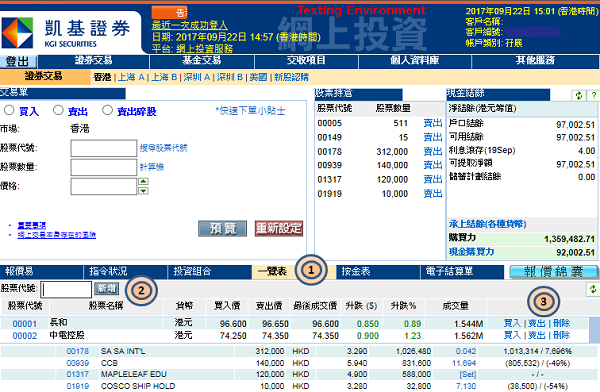This screenshot has width=600, height=392.
Task: Refresh the watchlist with the green icon
Action: click(x=593, y=289)
